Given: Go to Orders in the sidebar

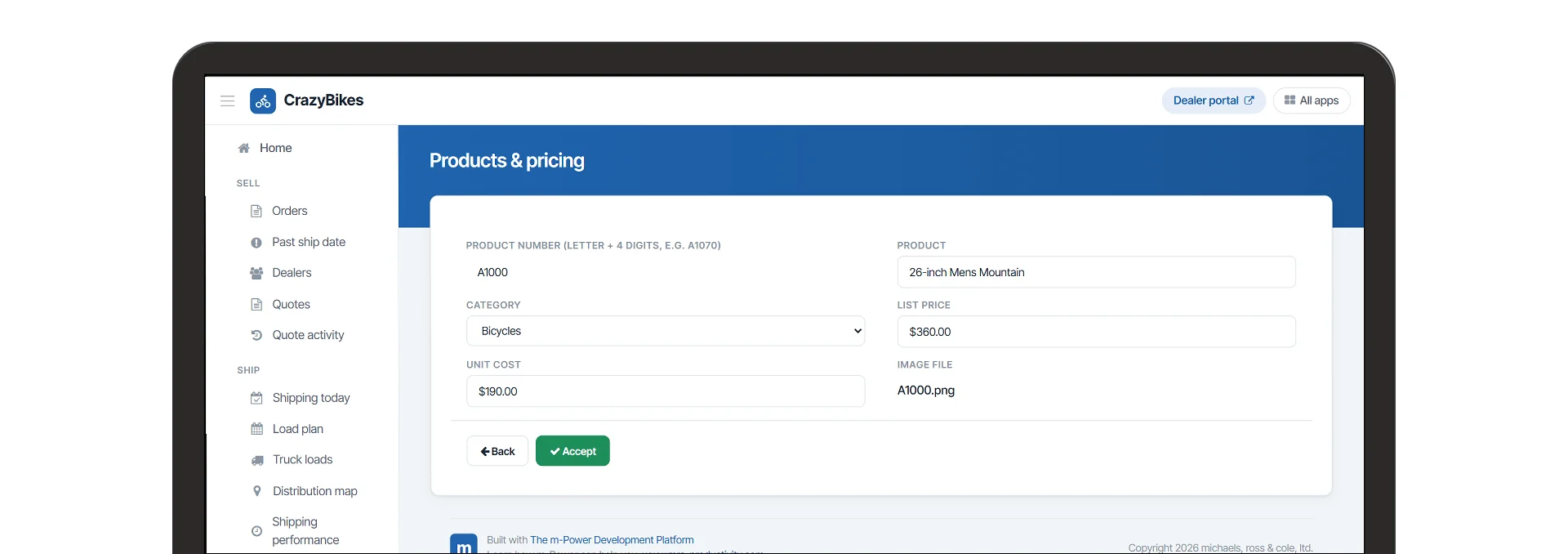Looking at the screenshot, I should coord(290,211).
